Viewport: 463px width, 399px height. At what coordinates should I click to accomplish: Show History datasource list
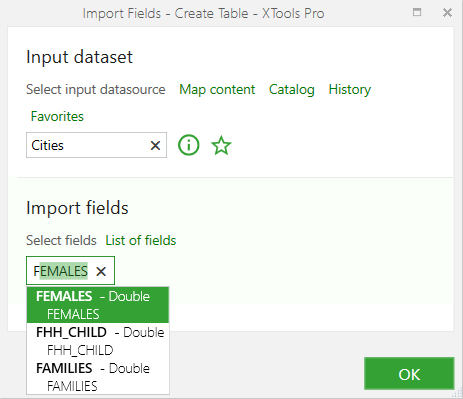pos(350,90)
